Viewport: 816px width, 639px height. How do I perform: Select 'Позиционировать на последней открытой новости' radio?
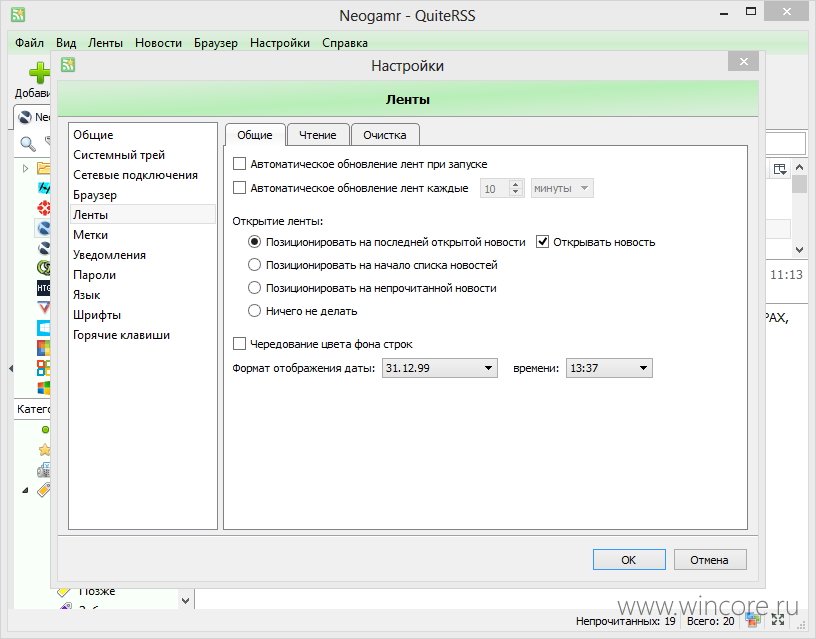tap(254, 242)
